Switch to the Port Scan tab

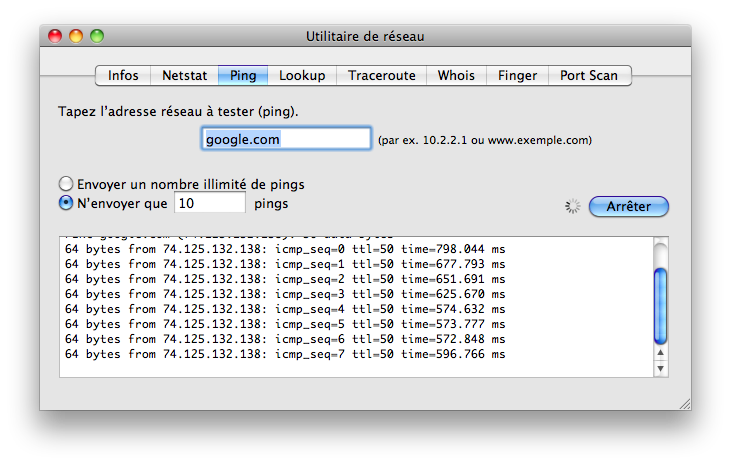click(x=588, y=75)
